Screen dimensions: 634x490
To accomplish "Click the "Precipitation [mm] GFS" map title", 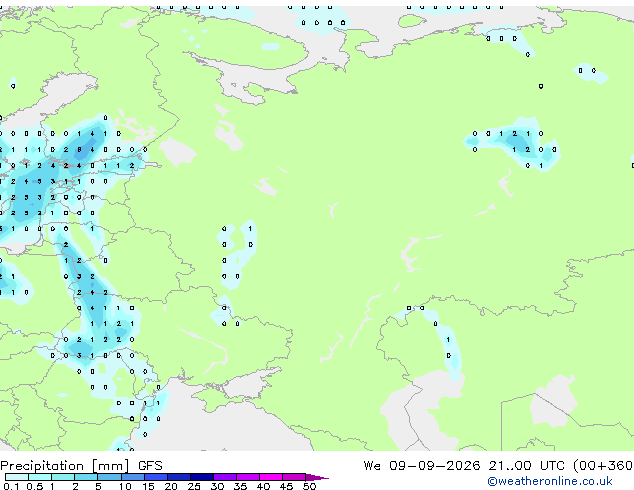I will pyautogui.click(x=81, y=466).
